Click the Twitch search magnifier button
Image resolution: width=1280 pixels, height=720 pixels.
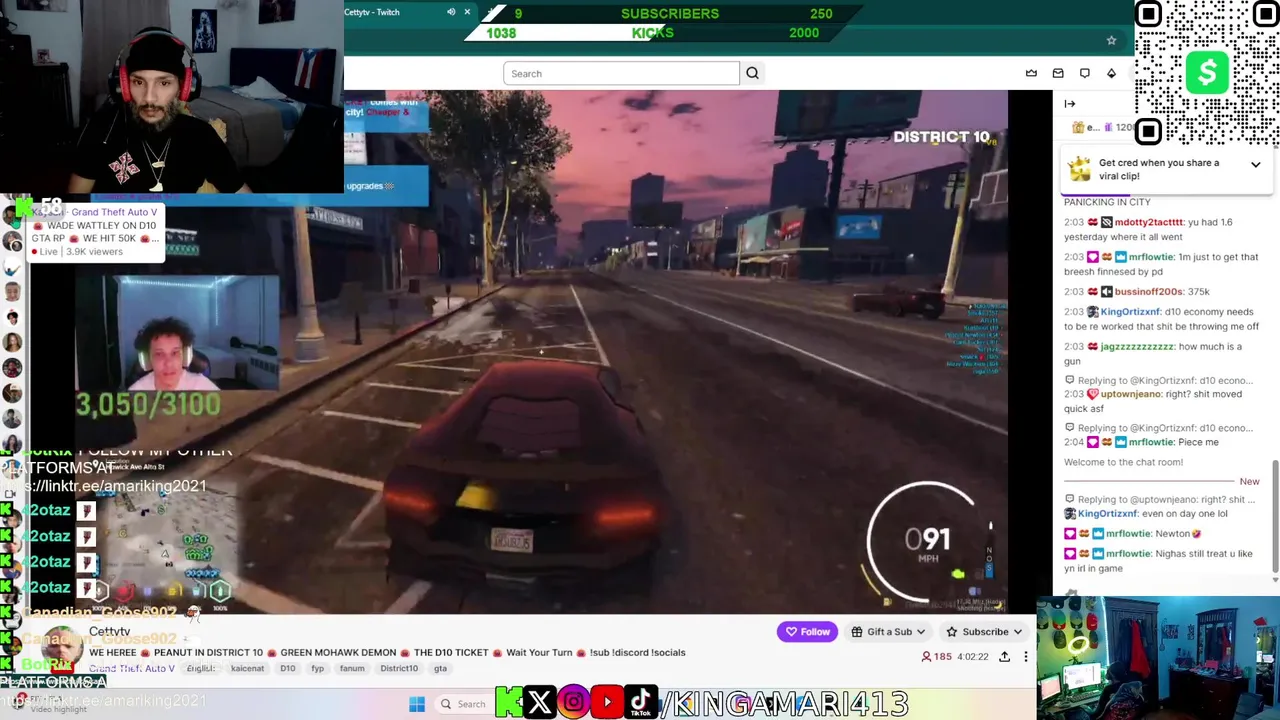click(752, 73)
